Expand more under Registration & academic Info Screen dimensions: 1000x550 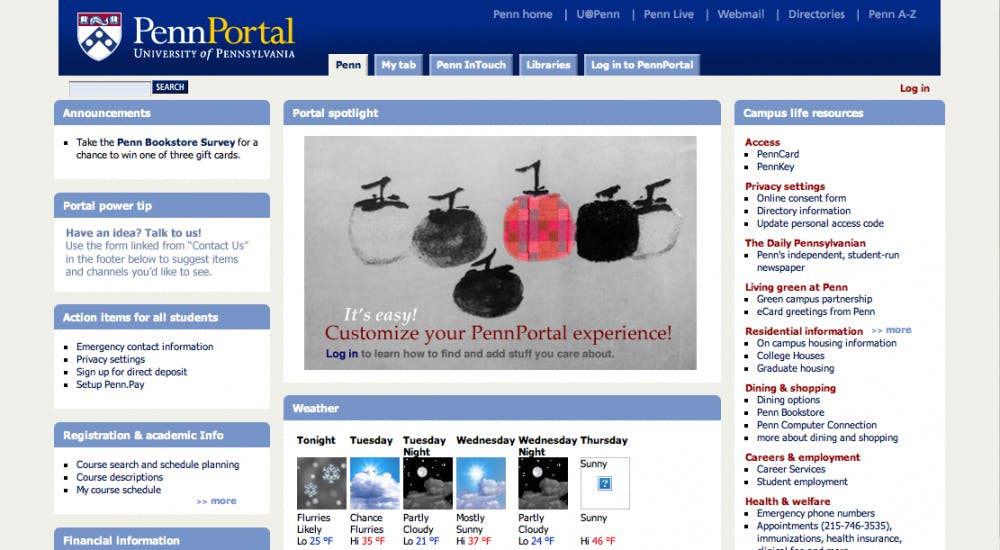point(217,501)
